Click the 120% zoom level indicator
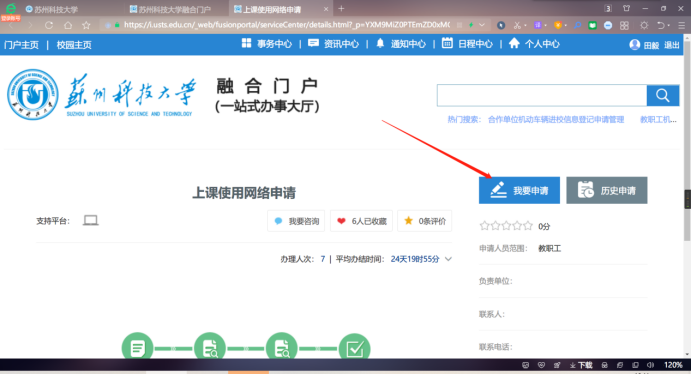This screenshot has width=692, height=374. (x=673, y=365)
